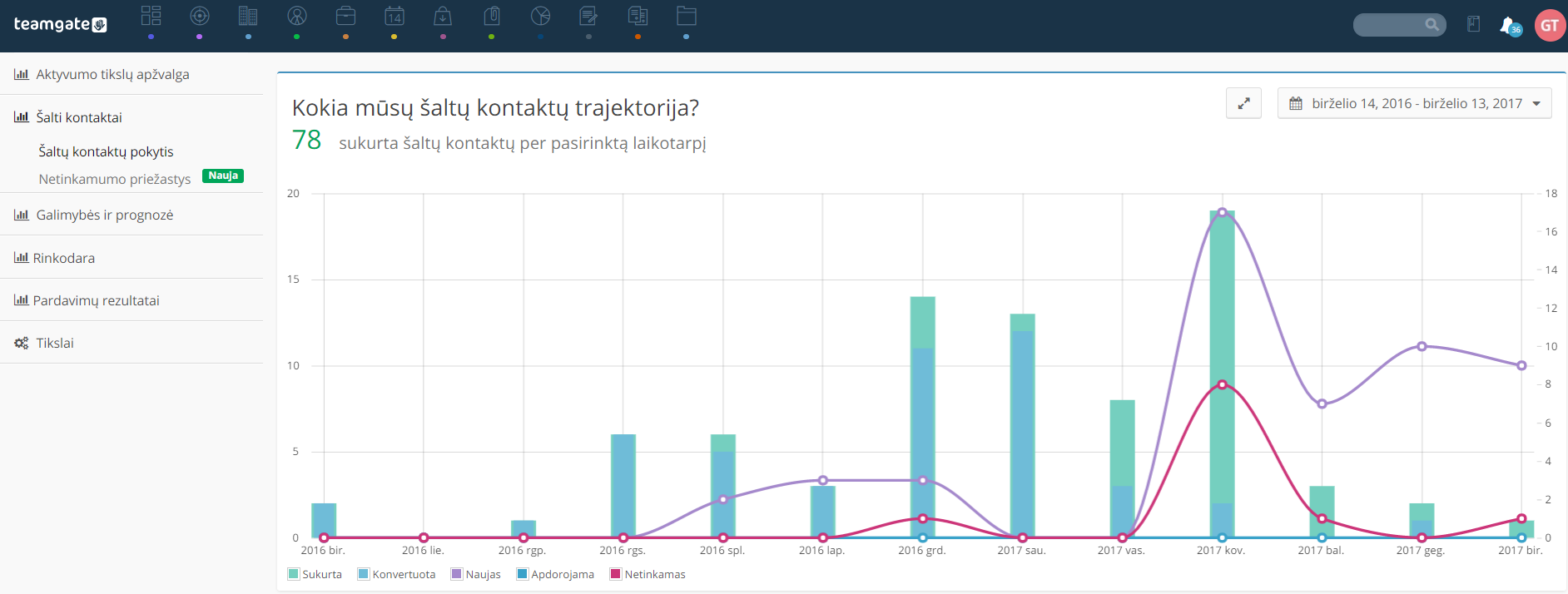Click the 2016 bir. axis label

(323, 551)
